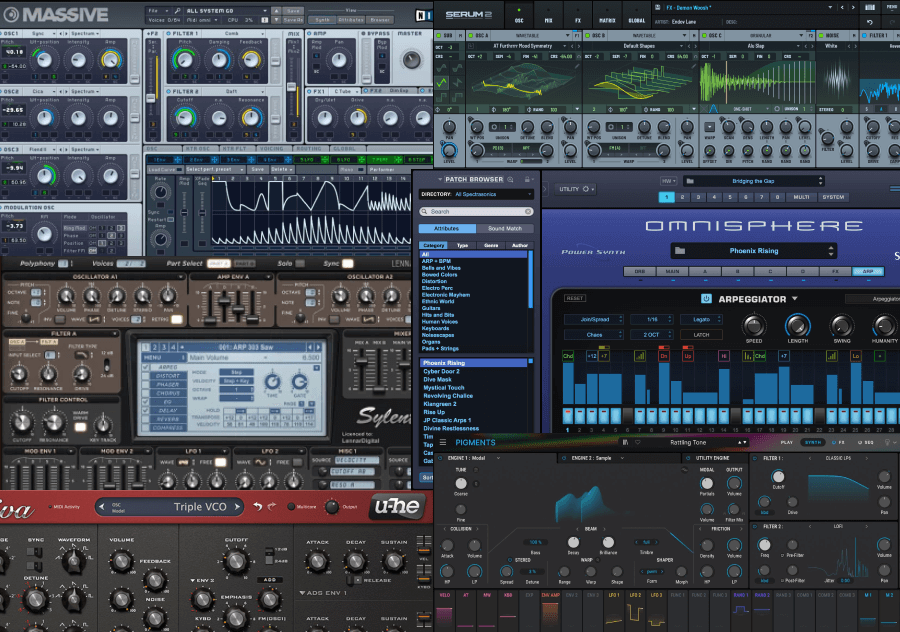
Task: Open Serum 2 OSC page tab
Action: [519, 16]
